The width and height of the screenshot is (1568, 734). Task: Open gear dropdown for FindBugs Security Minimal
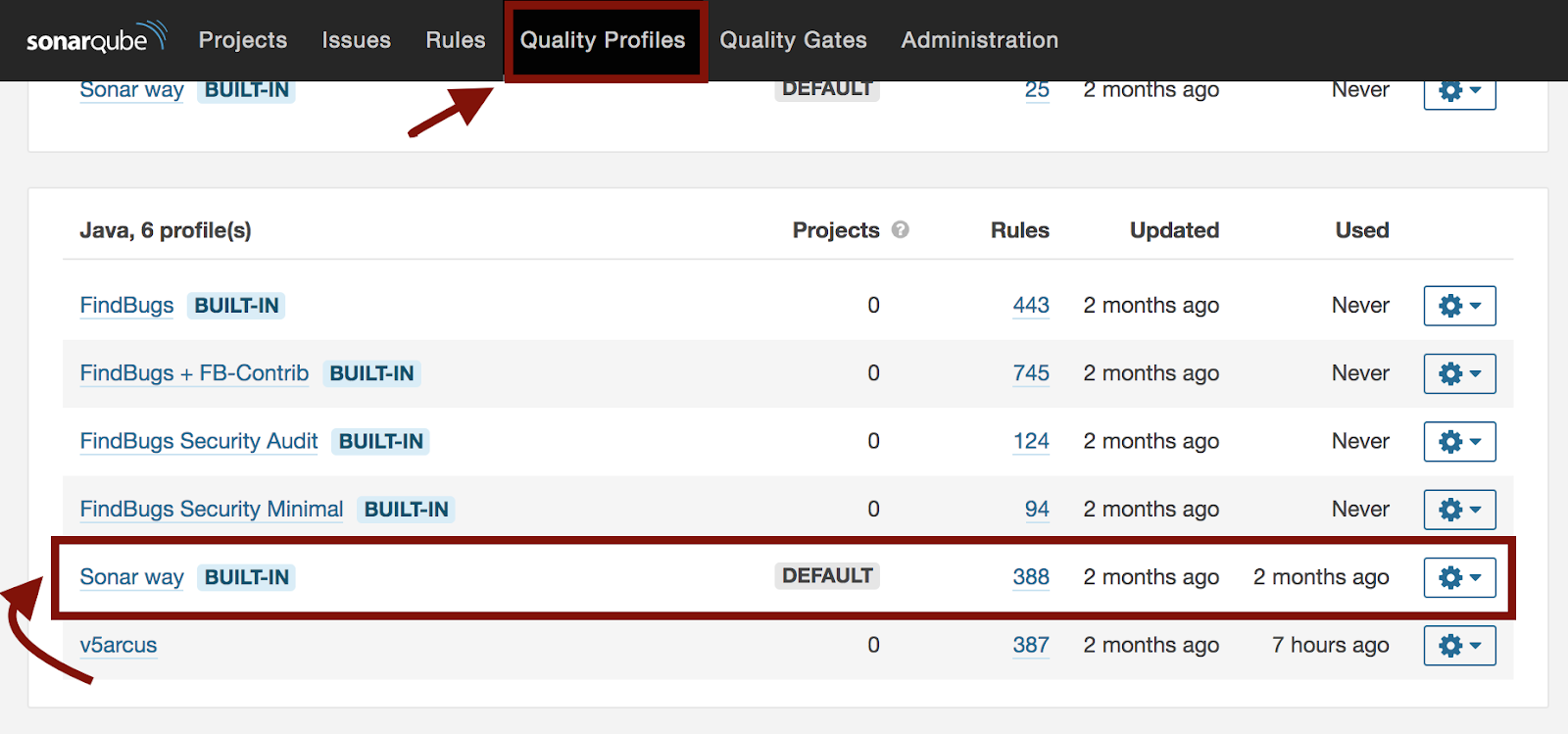click(x=1459, y=510)
